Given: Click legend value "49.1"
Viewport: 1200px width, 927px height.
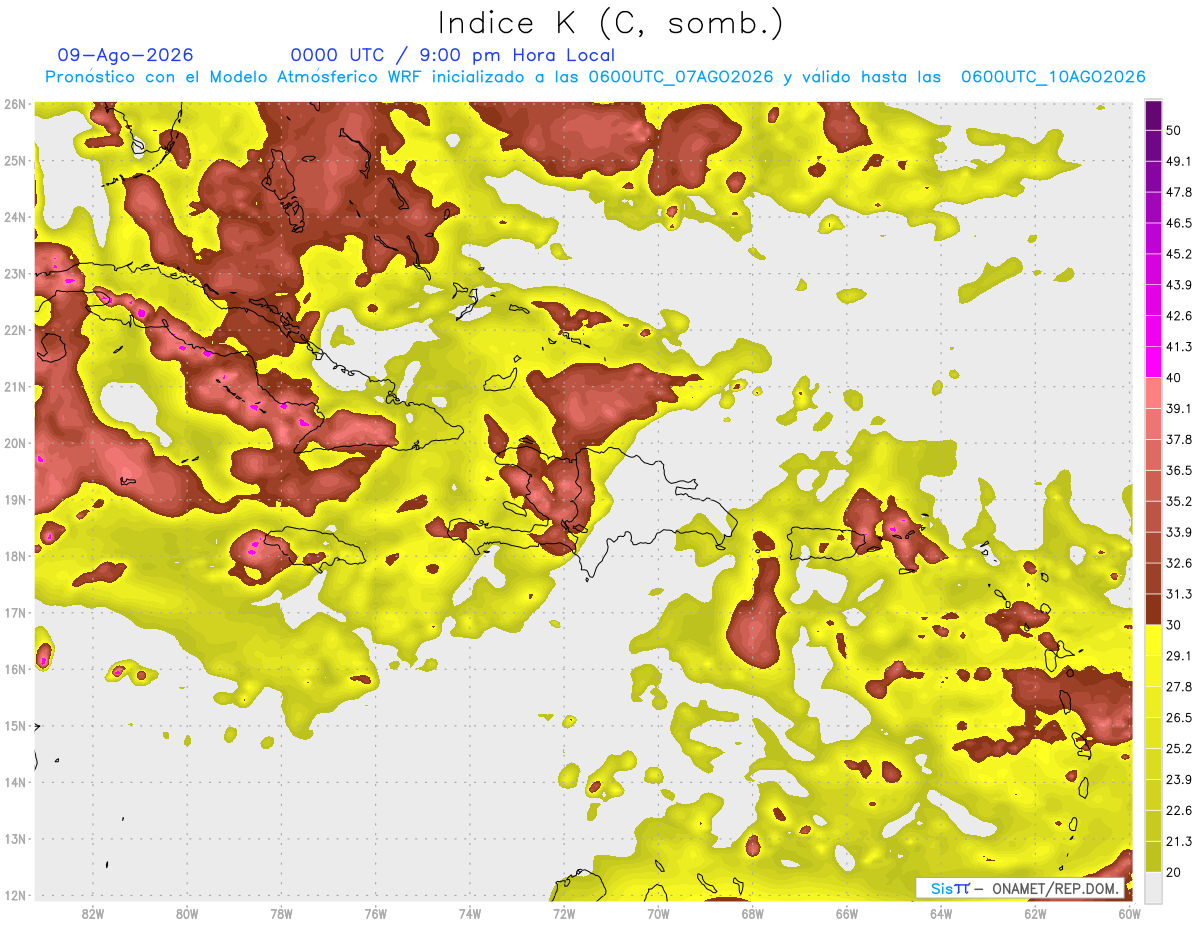Looking at the screenshot, I should (1179, 161).
